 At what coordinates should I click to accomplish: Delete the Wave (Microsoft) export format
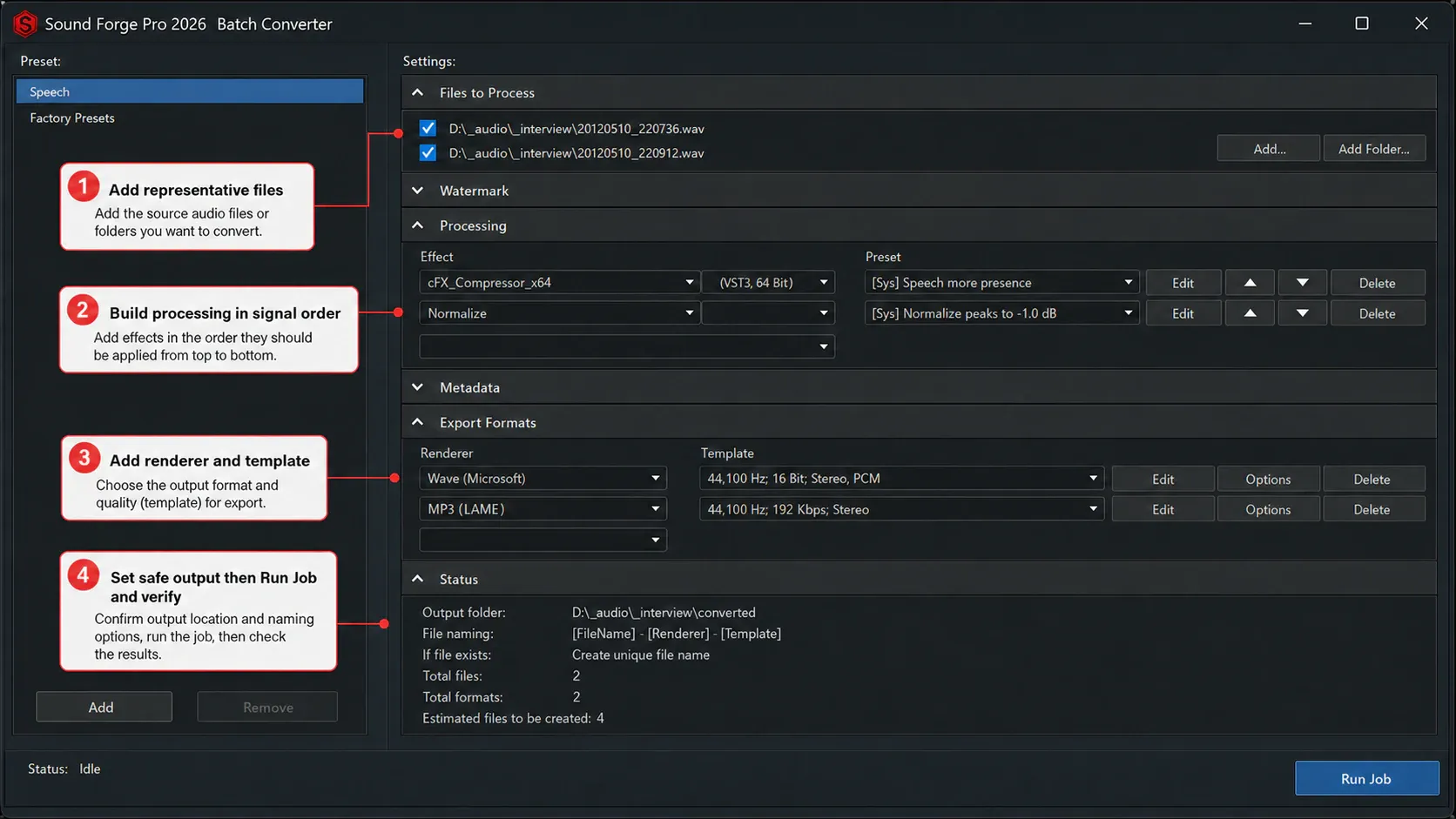point(1372,480)
